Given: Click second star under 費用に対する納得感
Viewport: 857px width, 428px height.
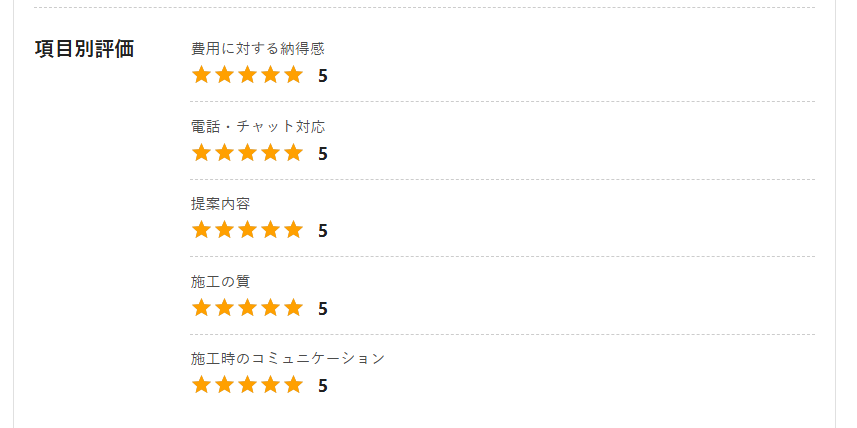Looking at the screenshot, I should click(224, 74).
